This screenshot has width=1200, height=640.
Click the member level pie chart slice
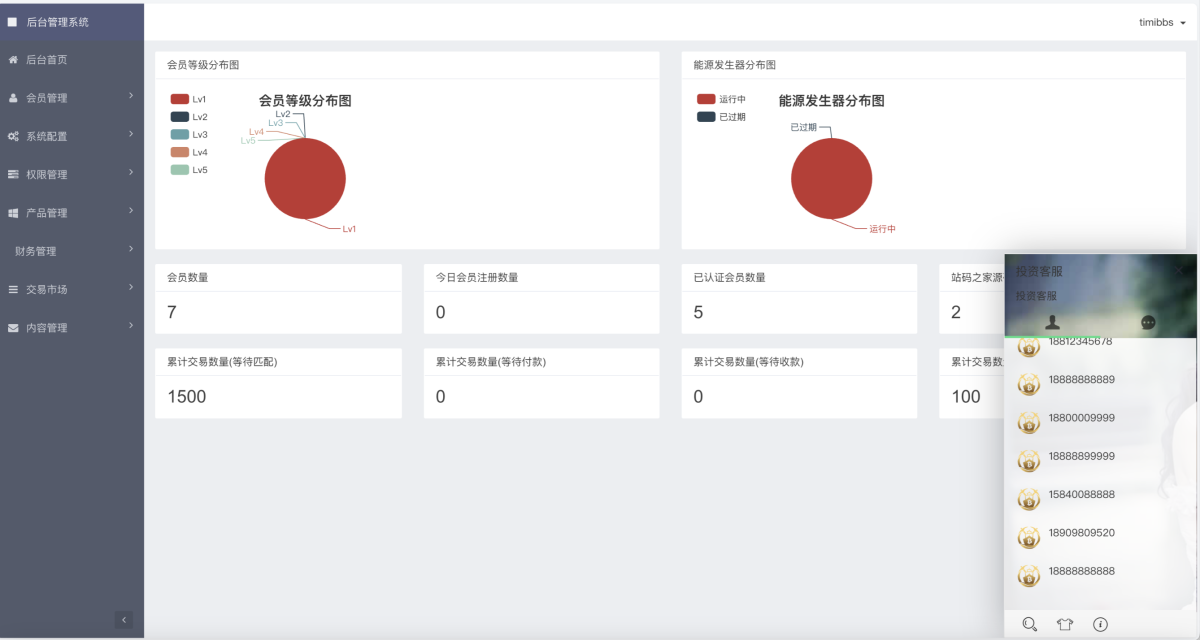pyautogui.click(x=305, y=178)
